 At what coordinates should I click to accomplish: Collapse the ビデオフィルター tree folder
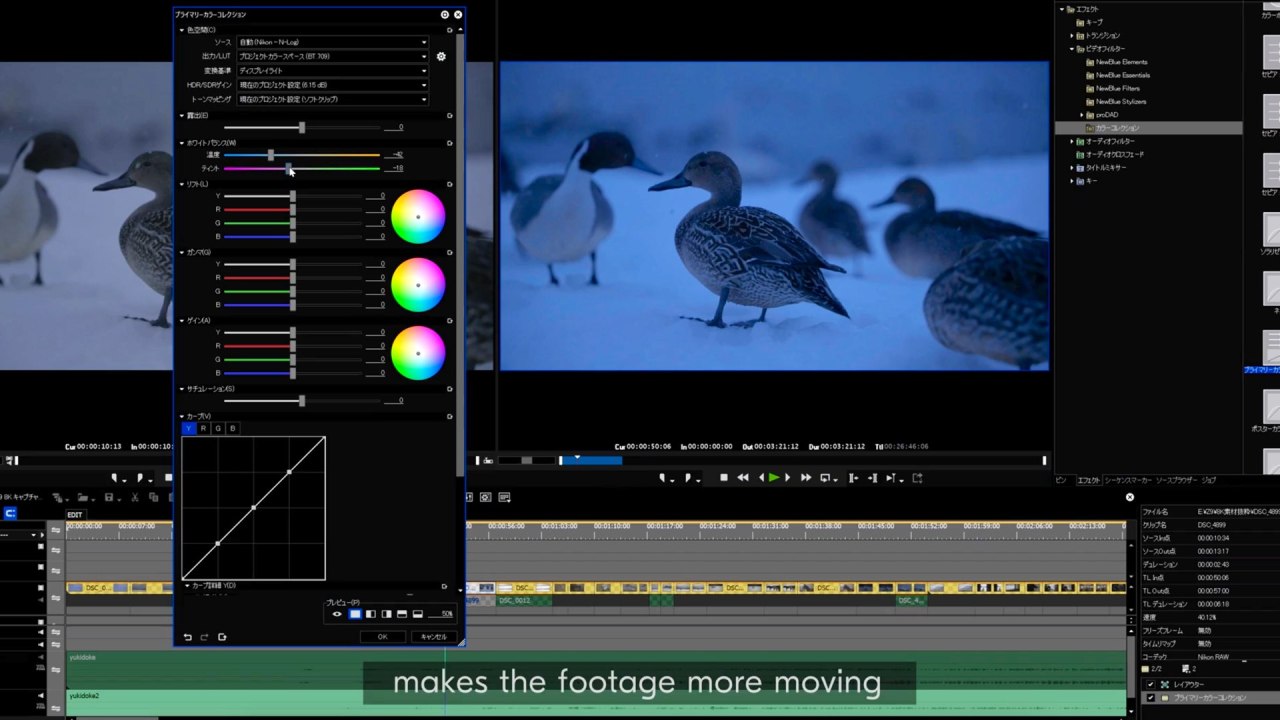tap(1072, 49)
